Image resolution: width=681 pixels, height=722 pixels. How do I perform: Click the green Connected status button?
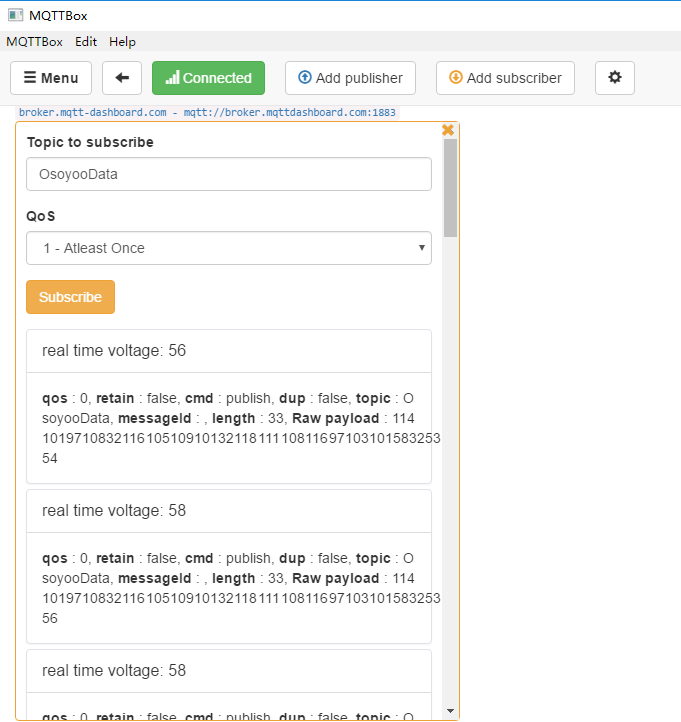click(208, 78)
